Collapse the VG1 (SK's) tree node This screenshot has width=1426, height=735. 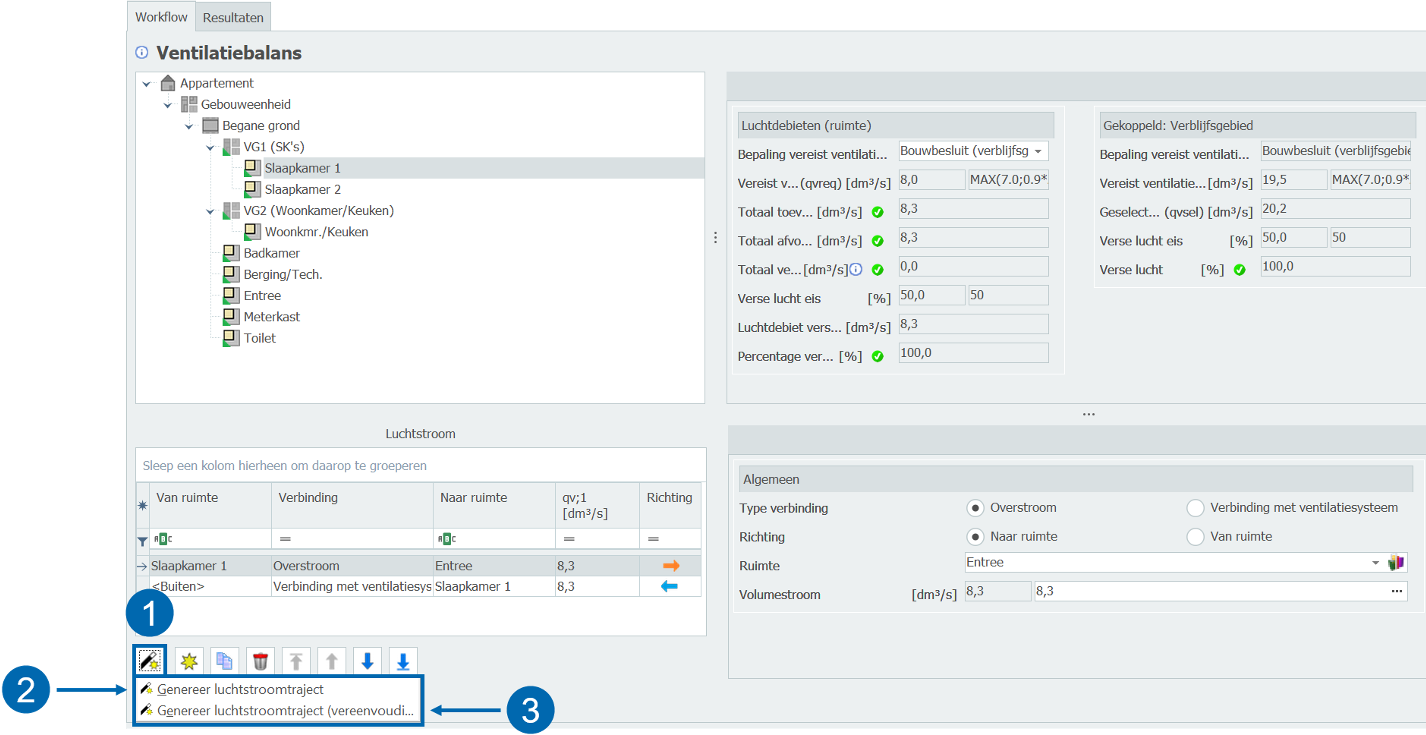coord(210,148)
